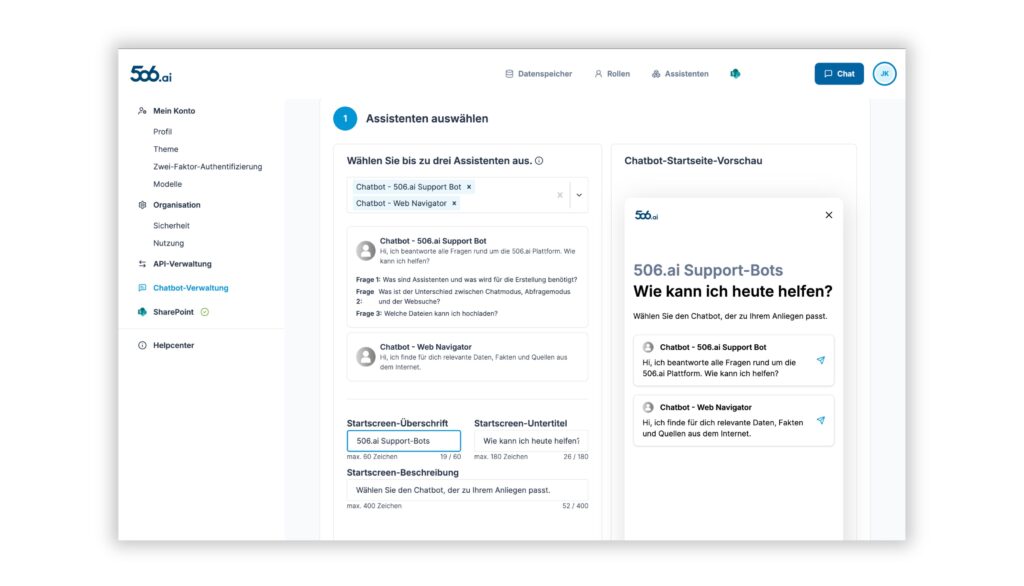
Task: Click info icon next to assistant selection label
Action: [x=539, y=161]
